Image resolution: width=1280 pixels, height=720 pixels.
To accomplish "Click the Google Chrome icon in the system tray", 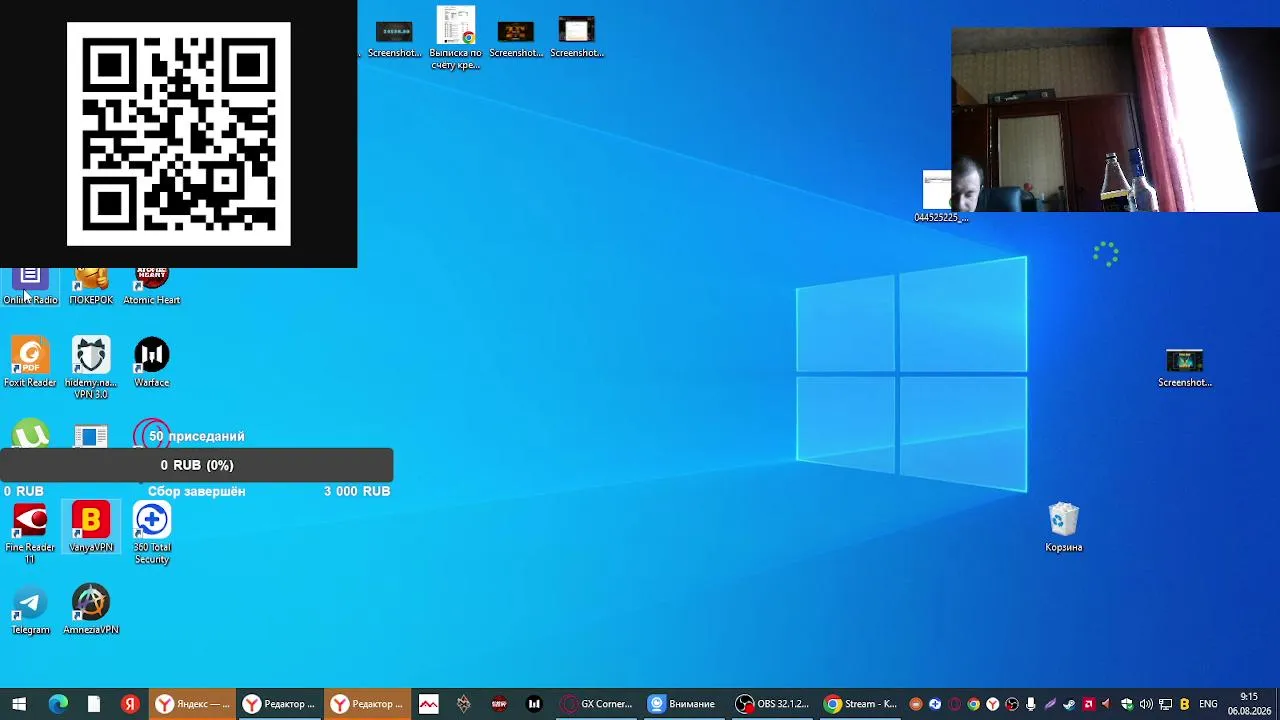I will pos(973,704).
